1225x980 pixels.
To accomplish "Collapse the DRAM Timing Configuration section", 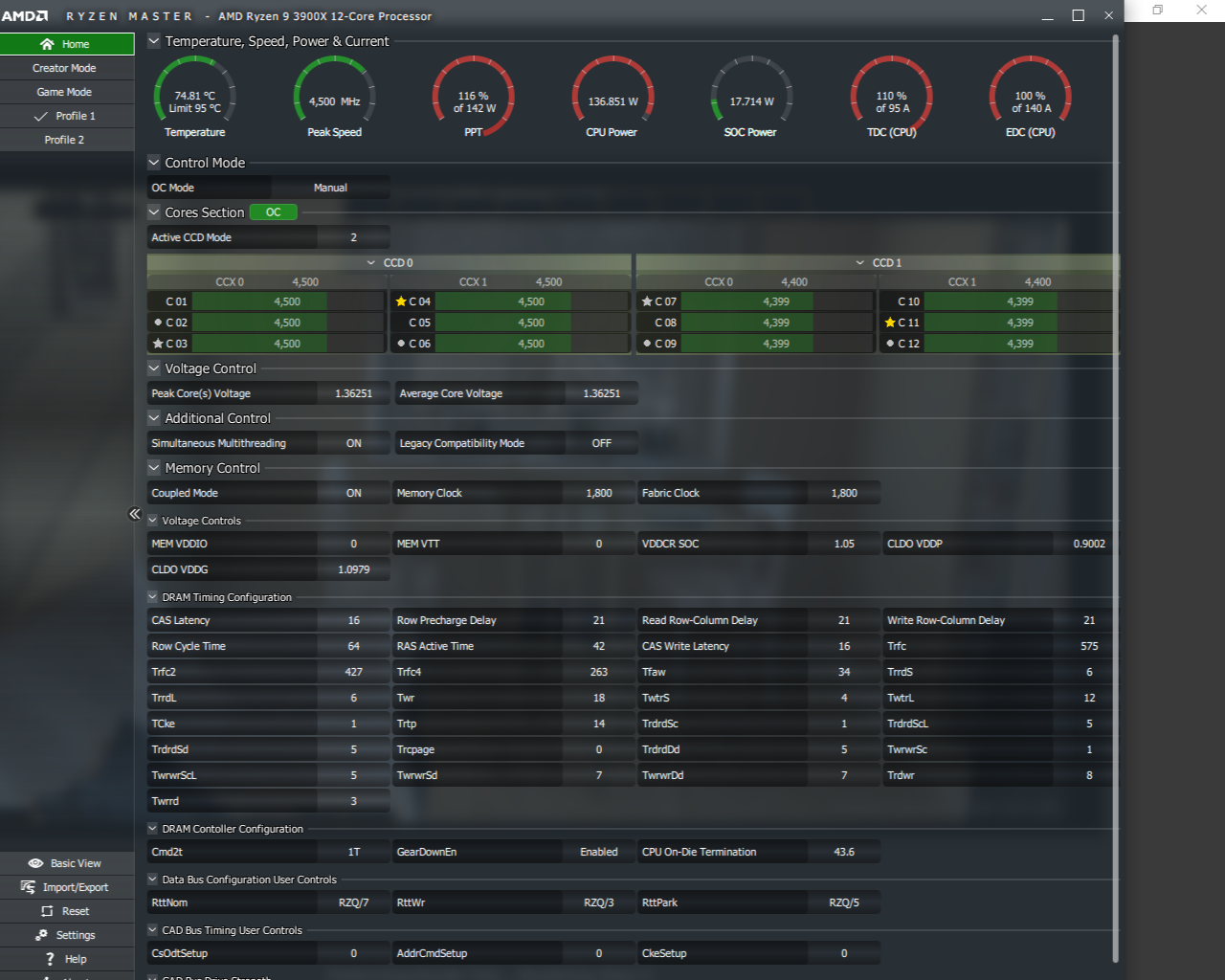I will (x=153, y=597).
